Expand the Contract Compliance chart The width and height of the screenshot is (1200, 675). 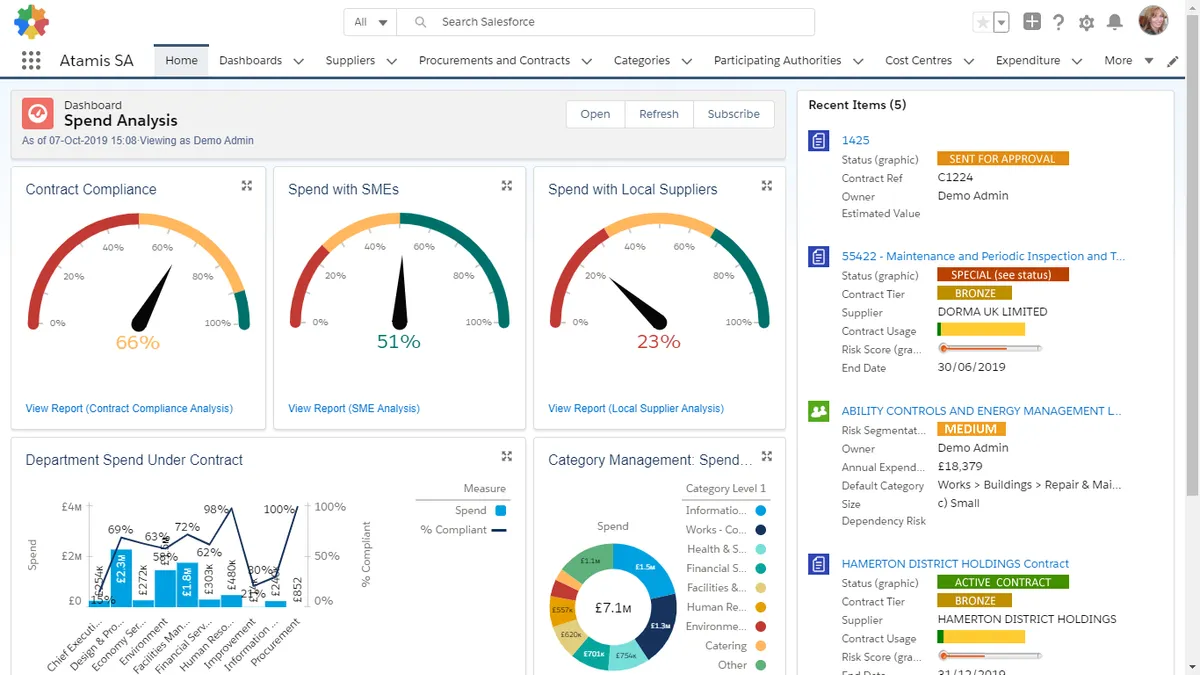pos(246,186)
